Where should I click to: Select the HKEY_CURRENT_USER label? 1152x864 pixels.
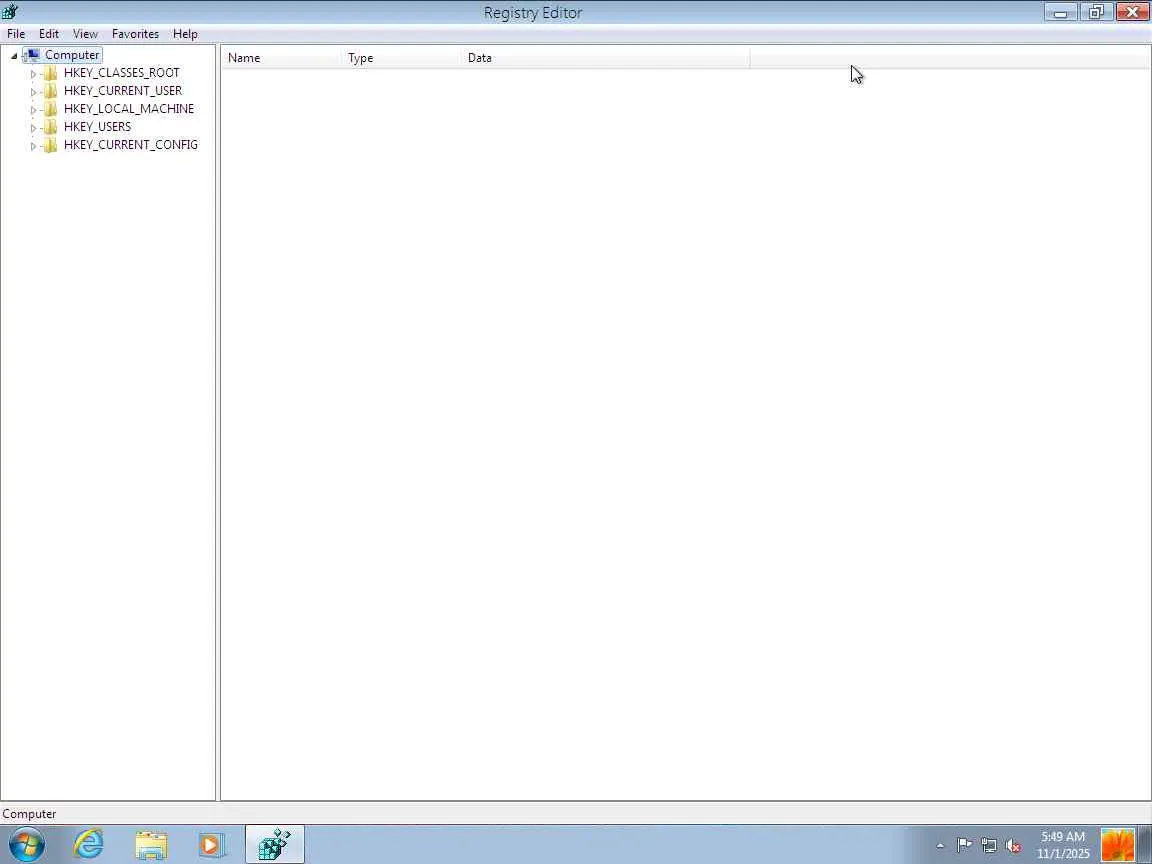pyautogui.click(x=123, y=91)
